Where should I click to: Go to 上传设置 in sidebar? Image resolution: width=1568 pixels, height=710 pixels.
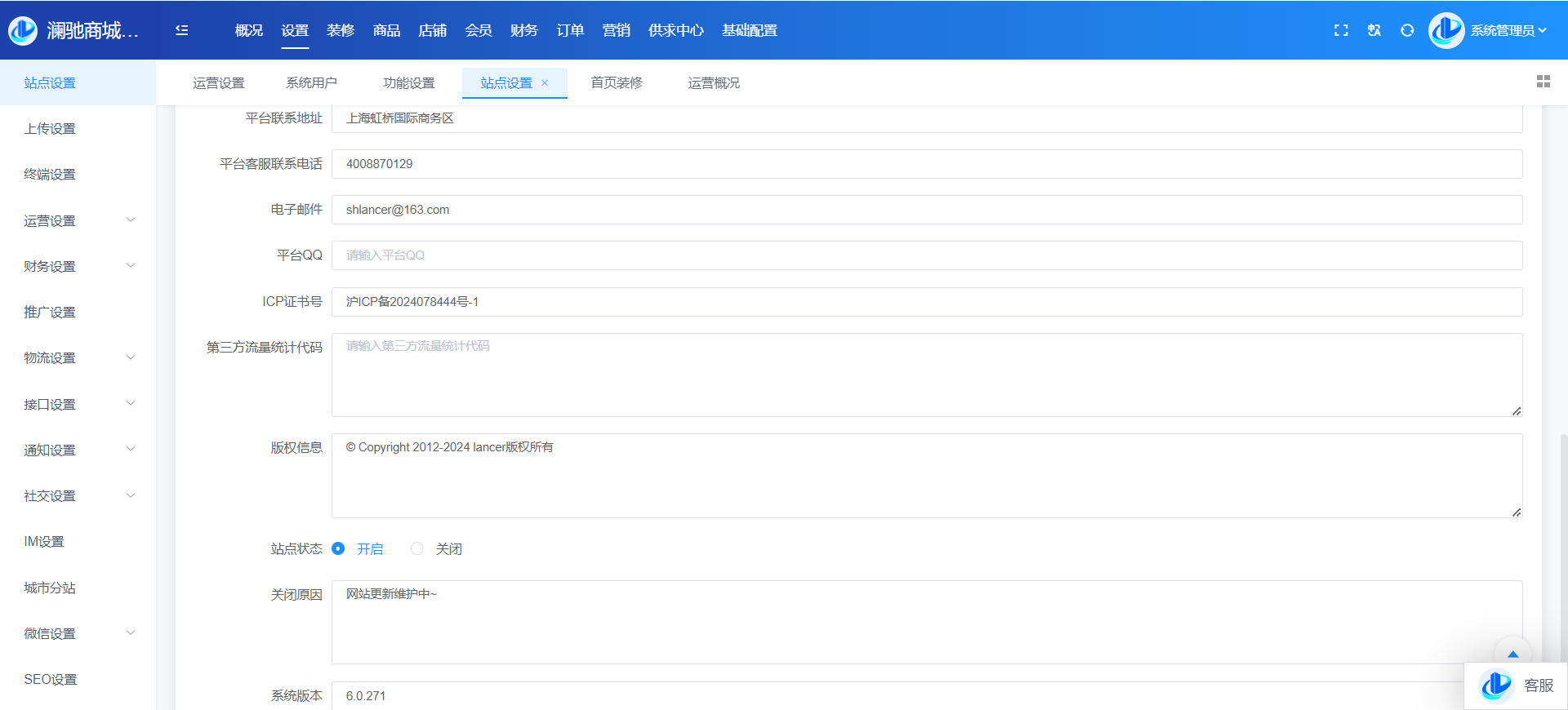pyautogui.click(x=50, y=129)
